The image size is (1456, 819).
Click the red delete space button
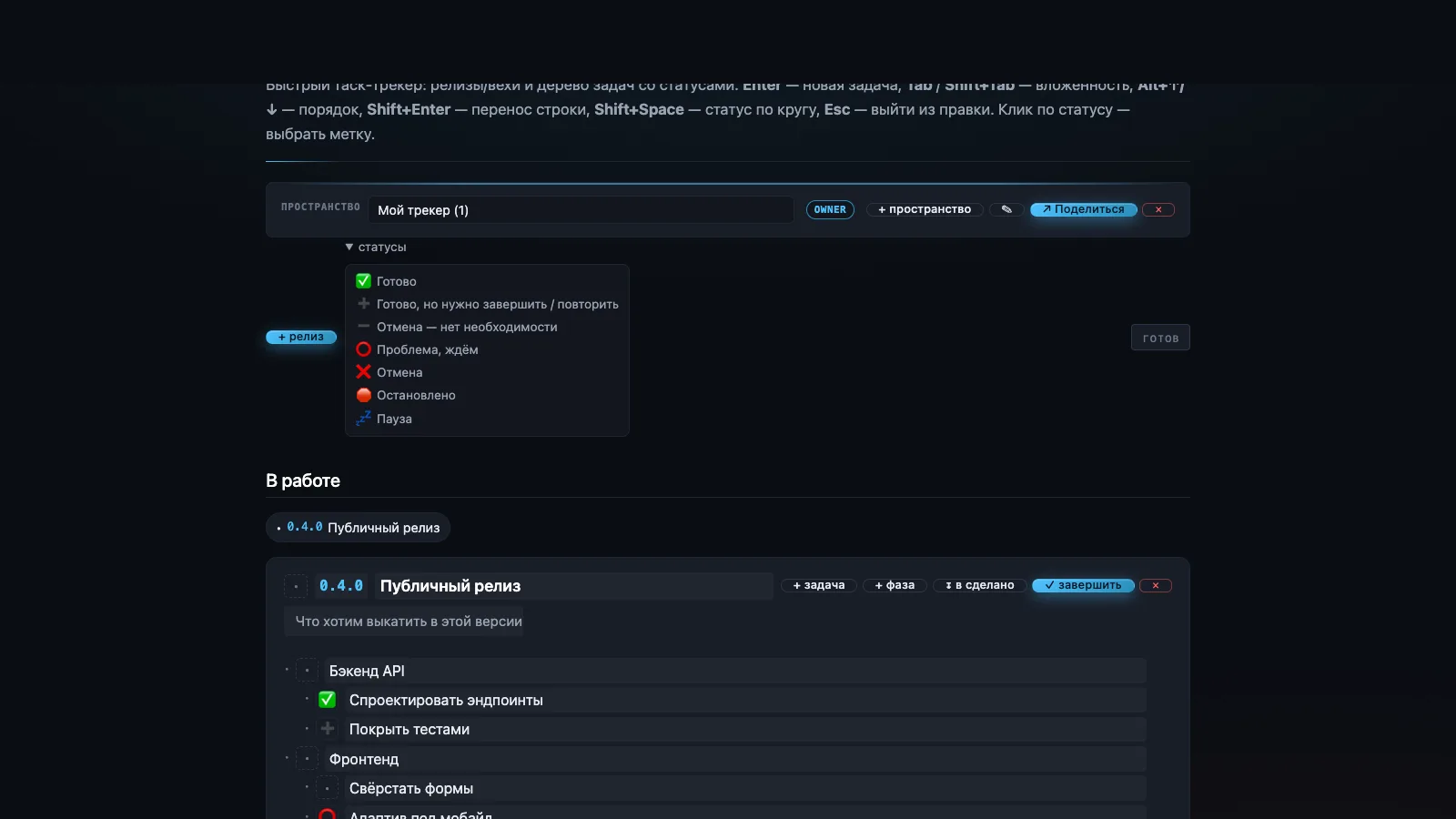click(x=1158, y=209)
